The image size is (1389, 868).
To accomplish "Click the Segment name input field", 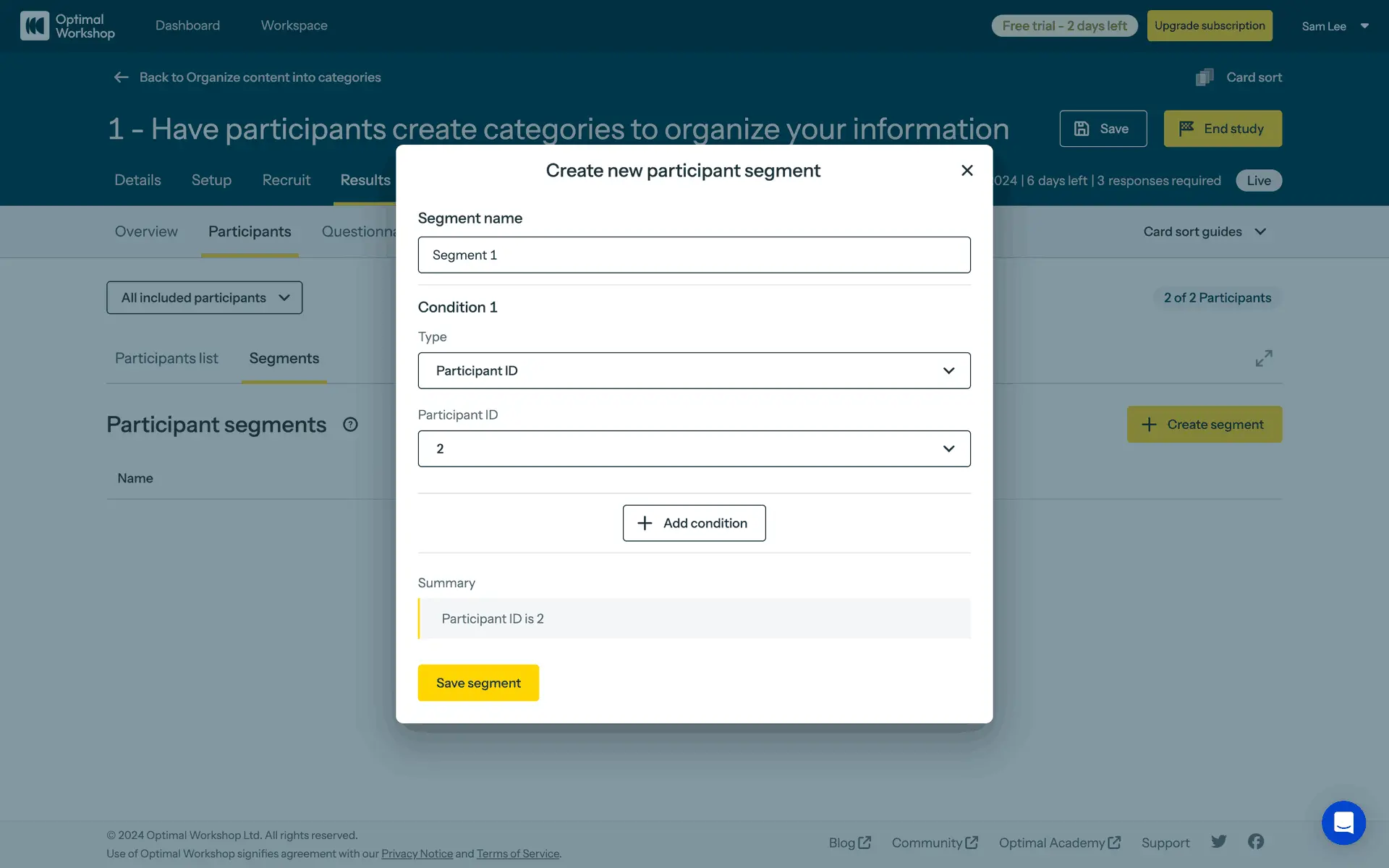I will (x=694, y=255).
